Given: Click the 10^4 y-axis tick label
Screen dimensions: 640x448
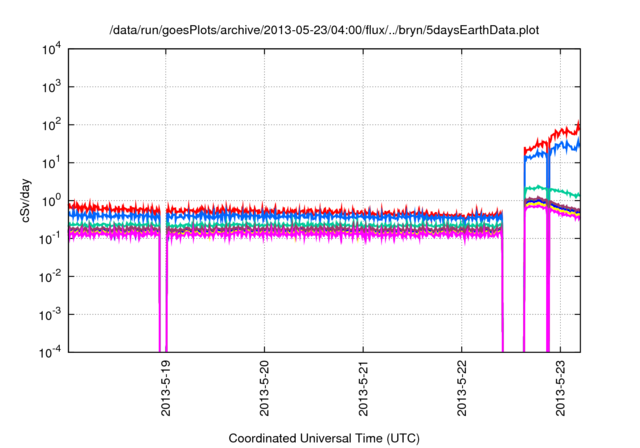Looking at the screenshot, I should [x=51, y=50].
